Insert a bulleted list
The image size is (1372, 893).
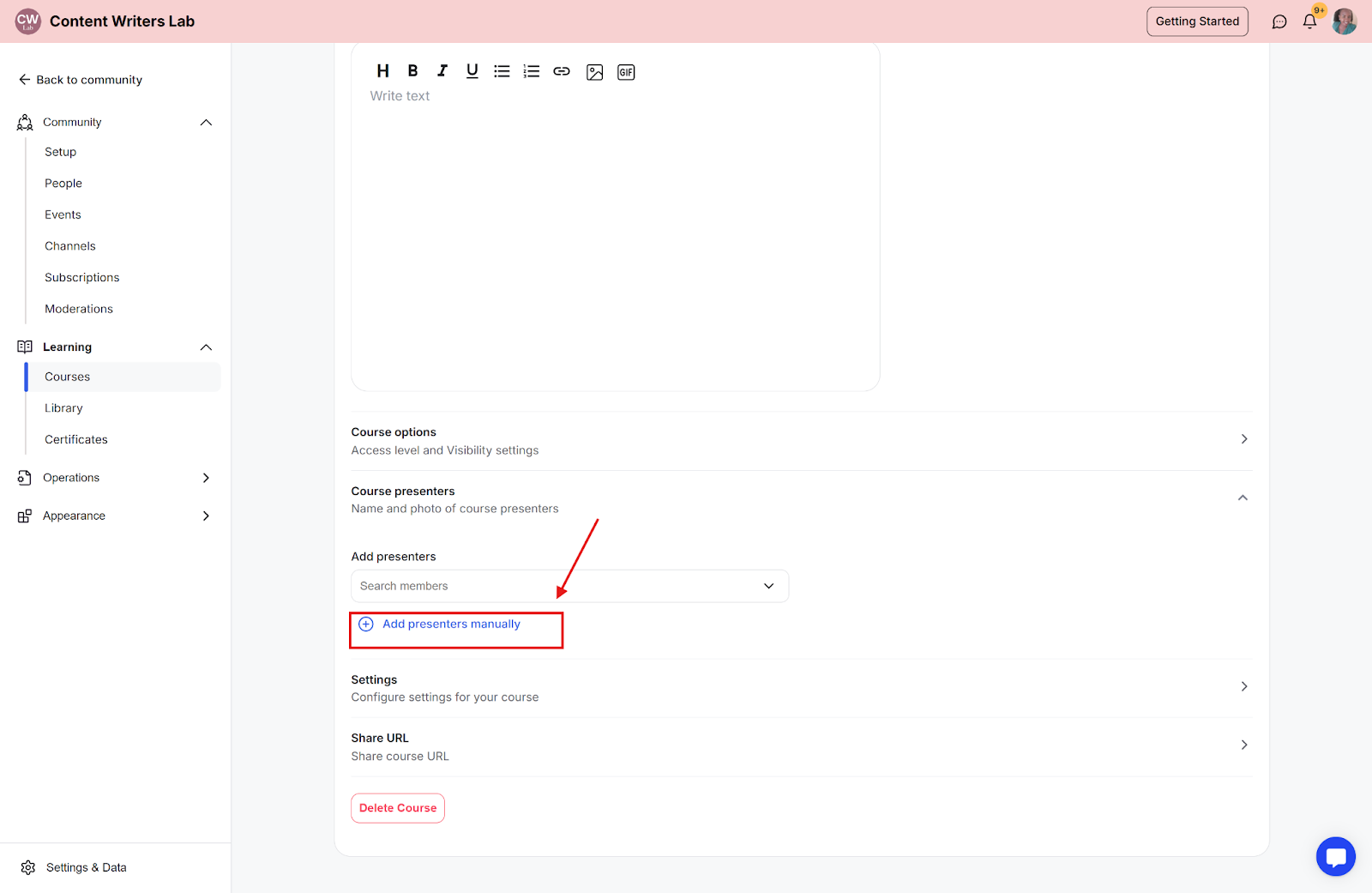click(502, 71)
